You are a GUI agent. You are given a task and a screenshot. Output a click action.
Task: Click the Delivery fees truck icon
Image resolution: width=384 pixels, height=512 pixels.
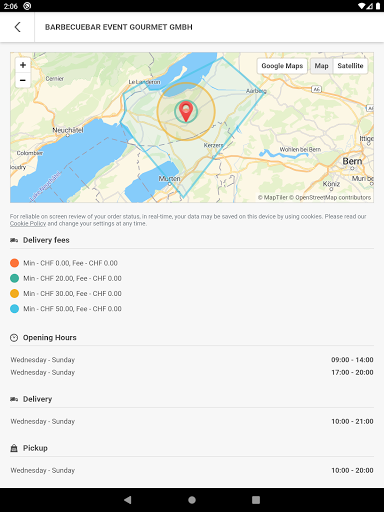point(14,240)
